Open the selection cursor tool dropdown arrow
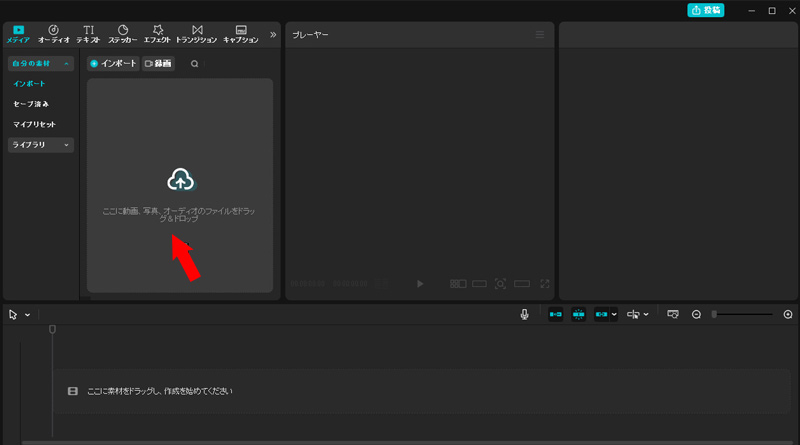The height and width of the screenshot is (445, 800). (x=27, y=315)
